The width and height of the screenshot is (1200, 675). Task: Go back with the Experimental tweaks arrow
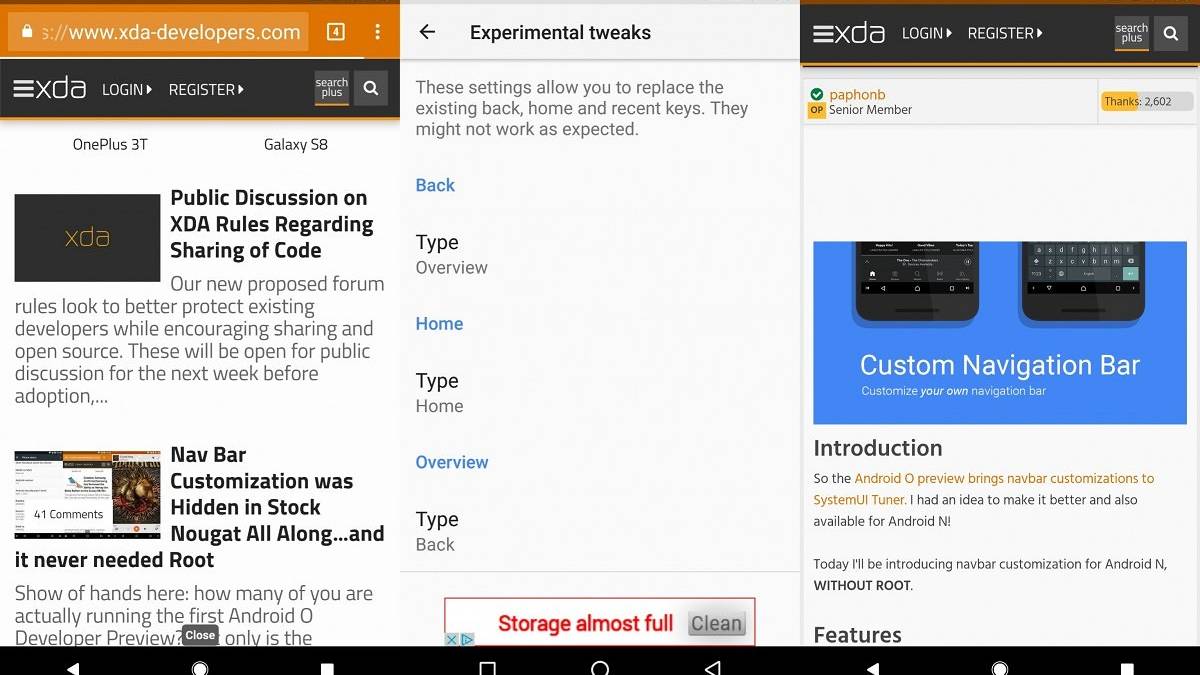[x=427, y=32]
